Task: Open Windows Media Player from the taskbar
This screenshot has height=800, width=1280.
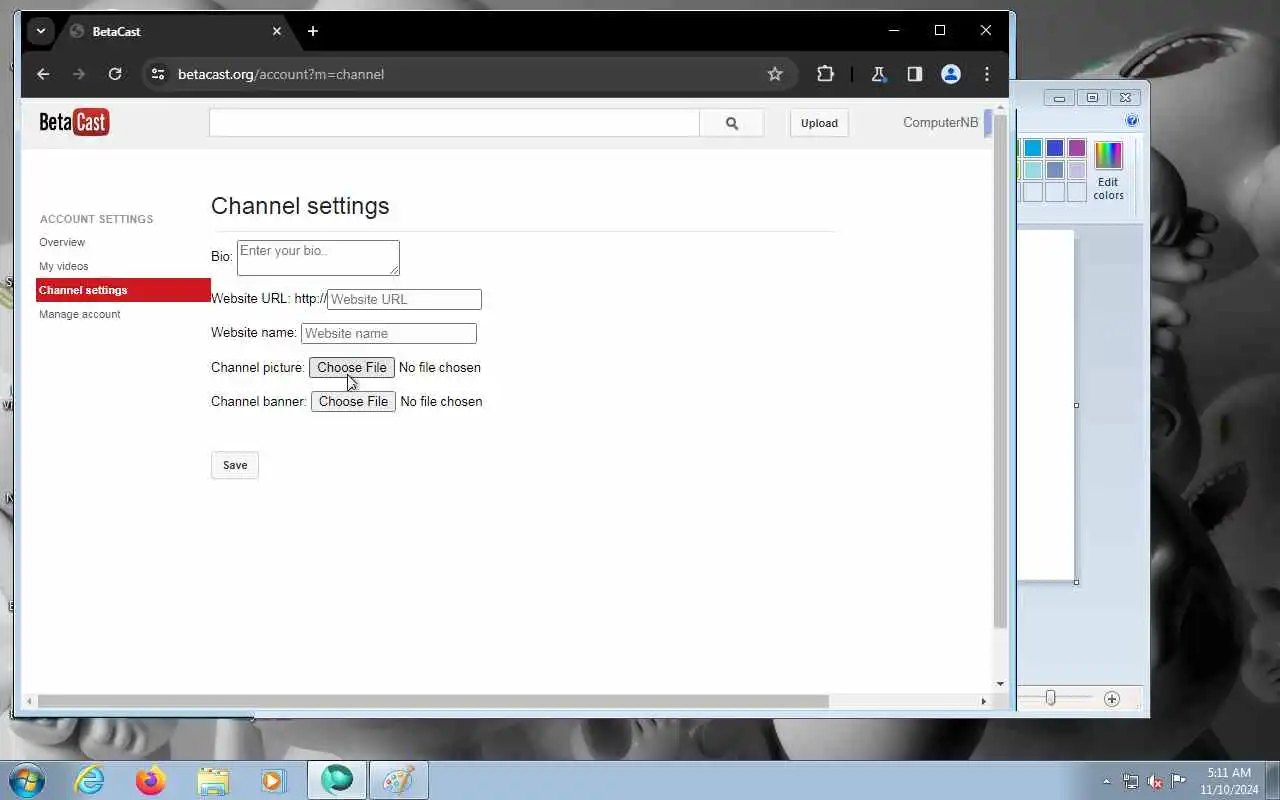Action: coord(273,780)
